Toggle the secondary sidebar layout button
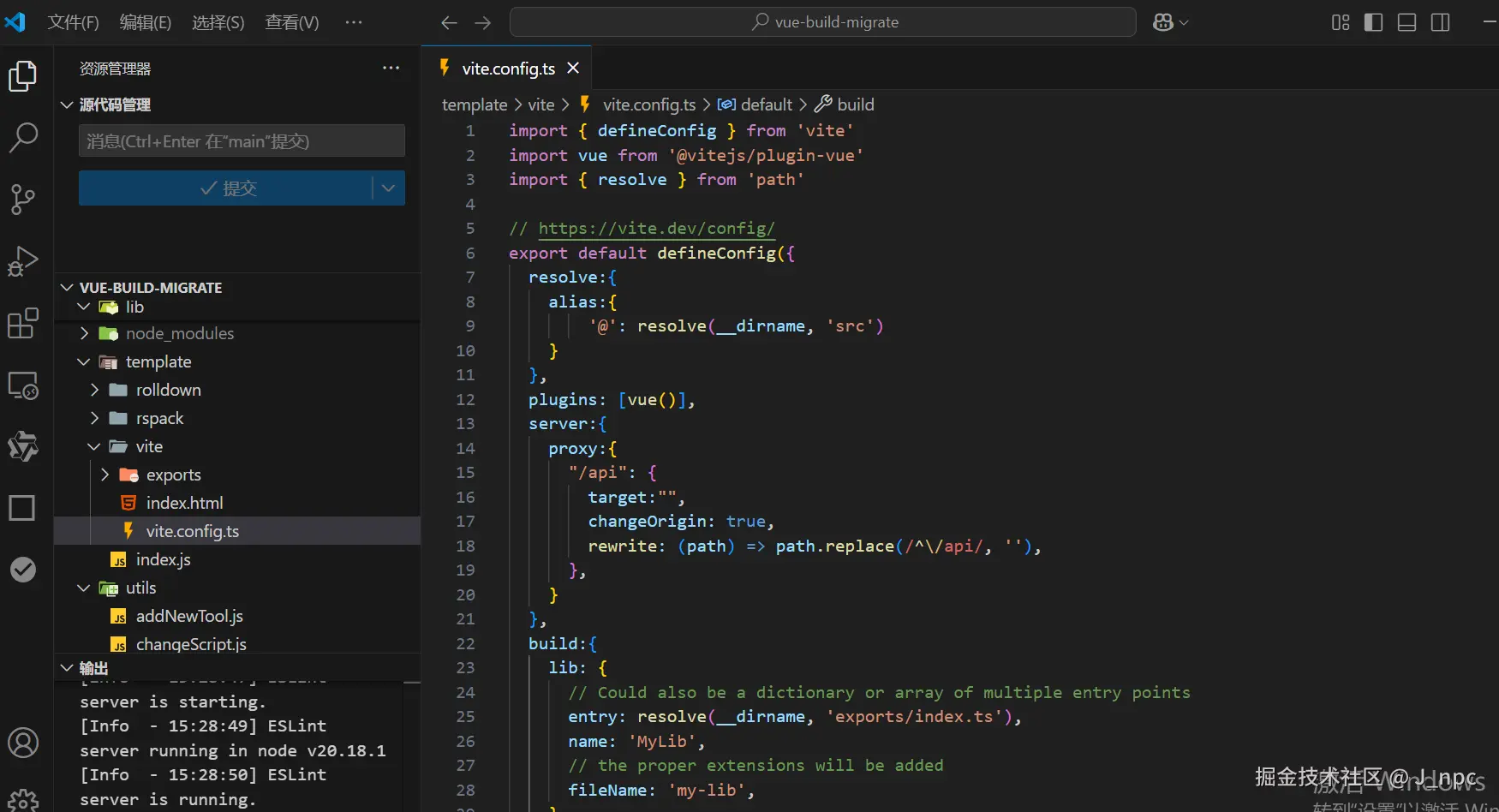Viewport: 1499px width, 812px height. pyautogui.click(x=1441, y=22)
